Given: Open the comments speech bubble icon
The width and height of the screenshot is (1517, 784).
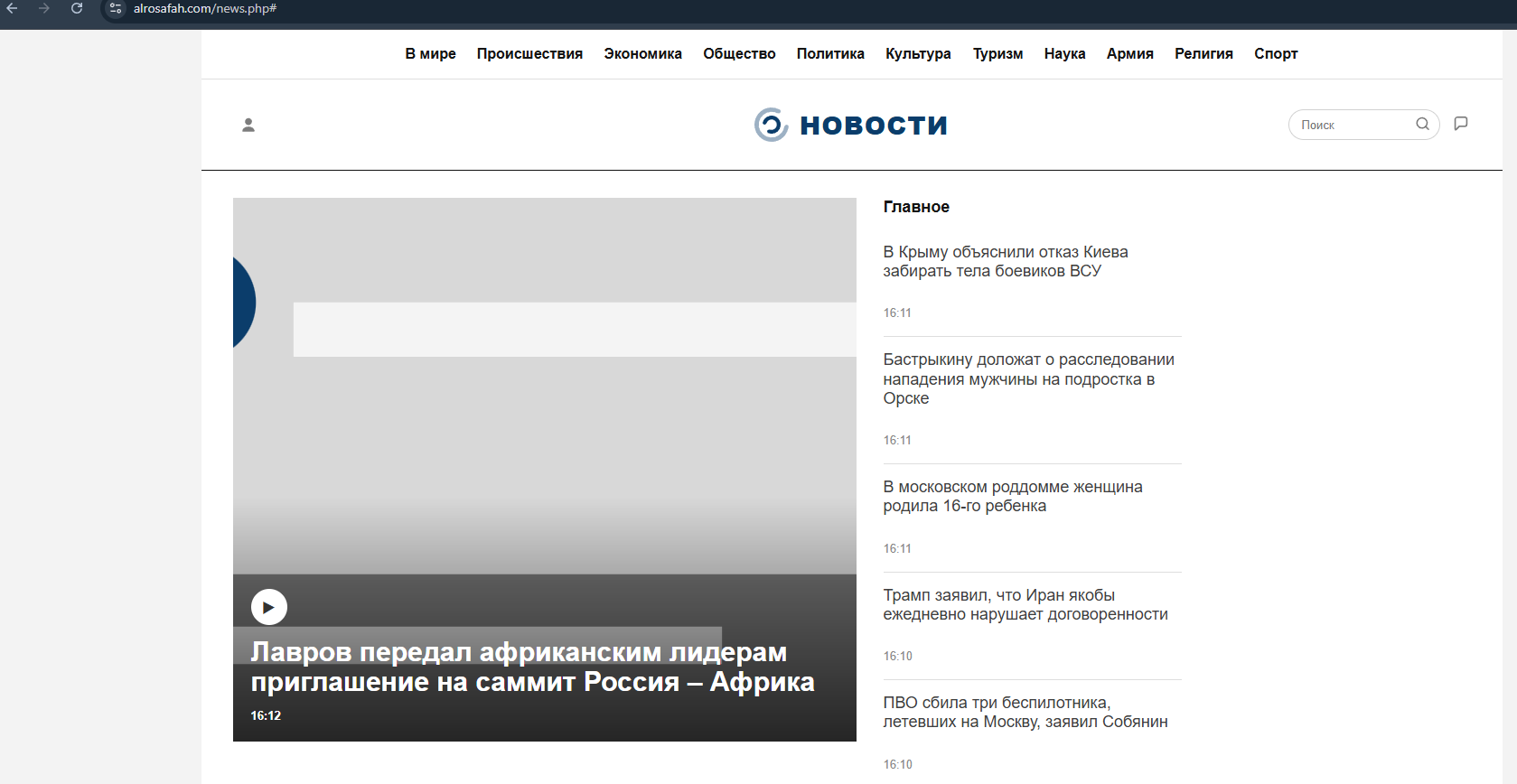Looking at the screenshot, I should pos(1461,124).
